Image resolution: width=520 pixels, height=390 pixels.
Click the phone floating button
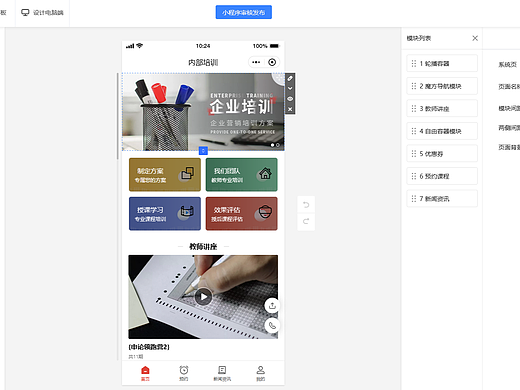(272, 325)
